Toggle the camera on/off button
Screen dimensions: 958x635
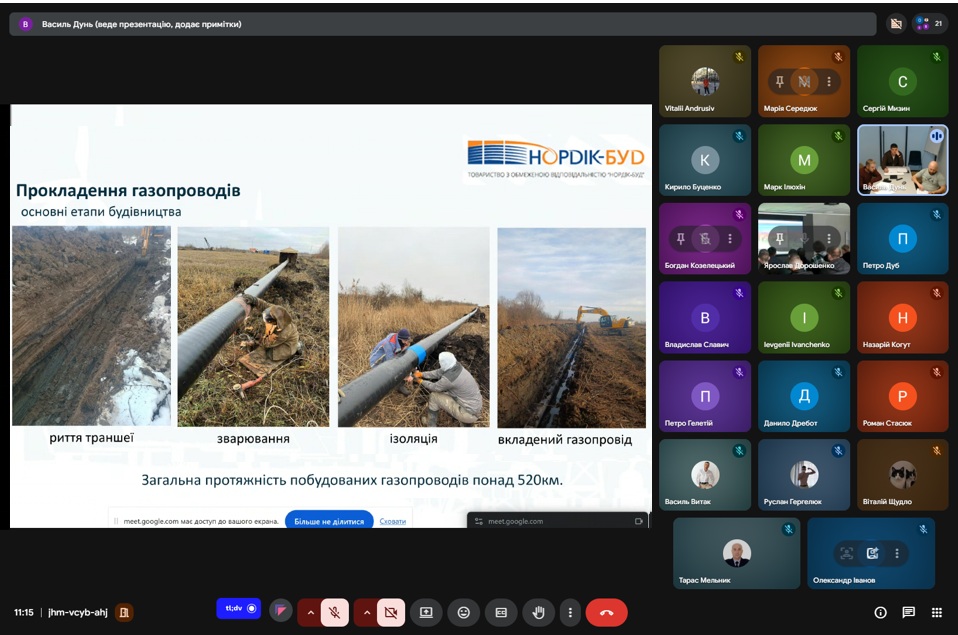click(391, 612)
